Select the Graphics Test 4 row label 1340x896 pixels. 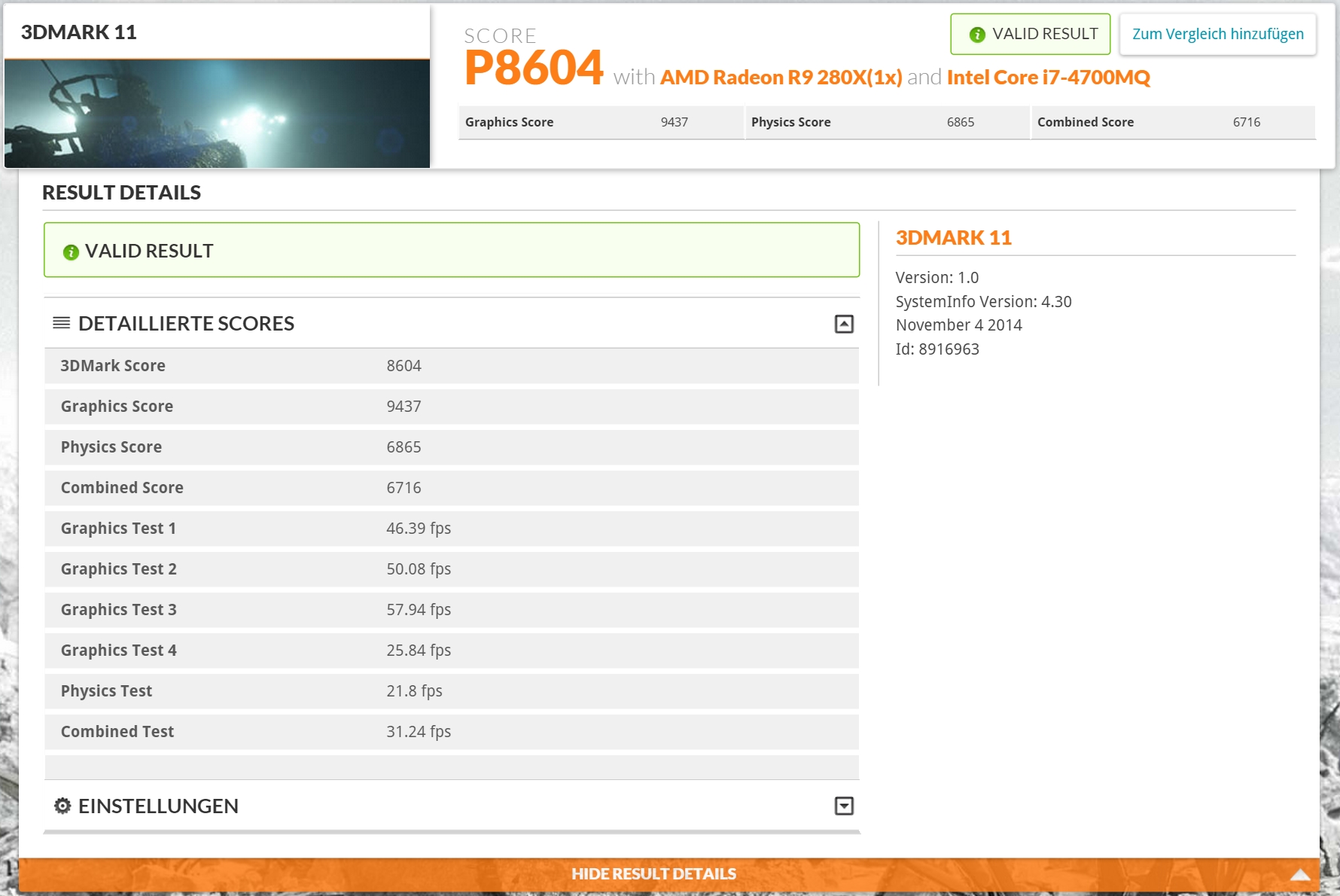118,650
